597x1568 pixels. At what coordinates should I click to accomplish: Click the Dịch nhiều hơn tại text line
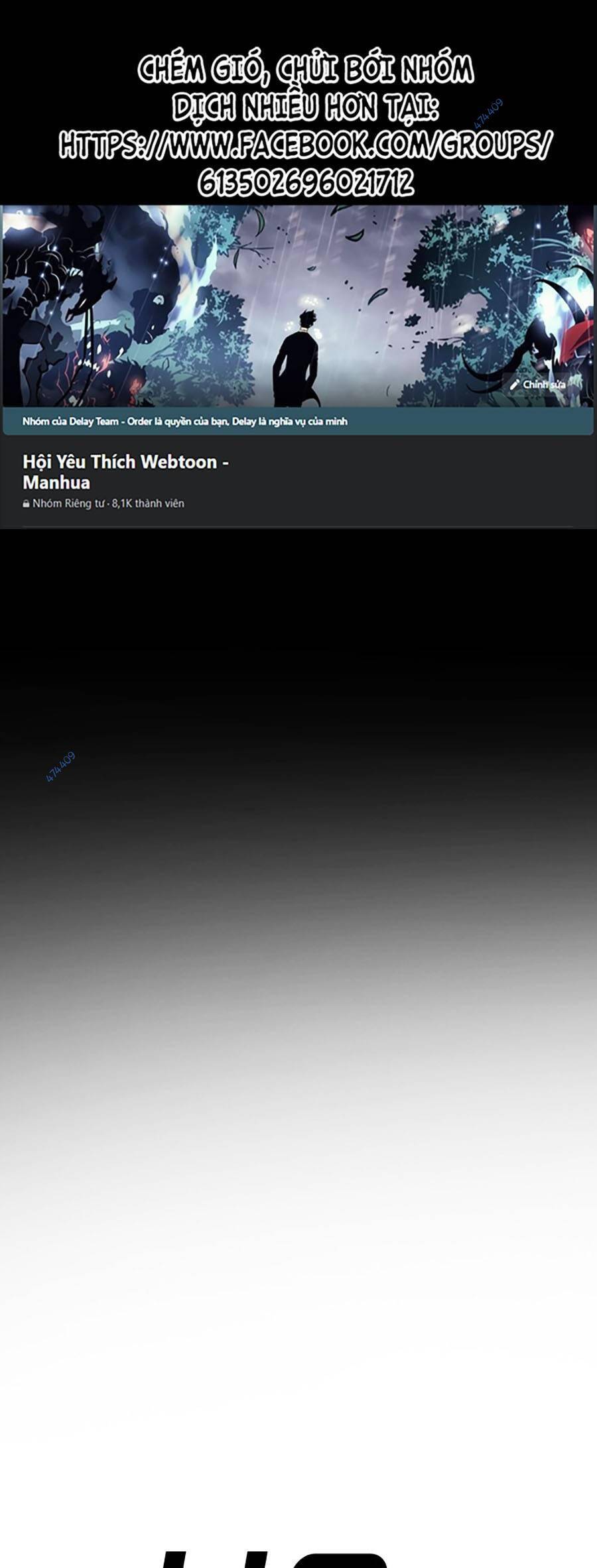point(306,107)
